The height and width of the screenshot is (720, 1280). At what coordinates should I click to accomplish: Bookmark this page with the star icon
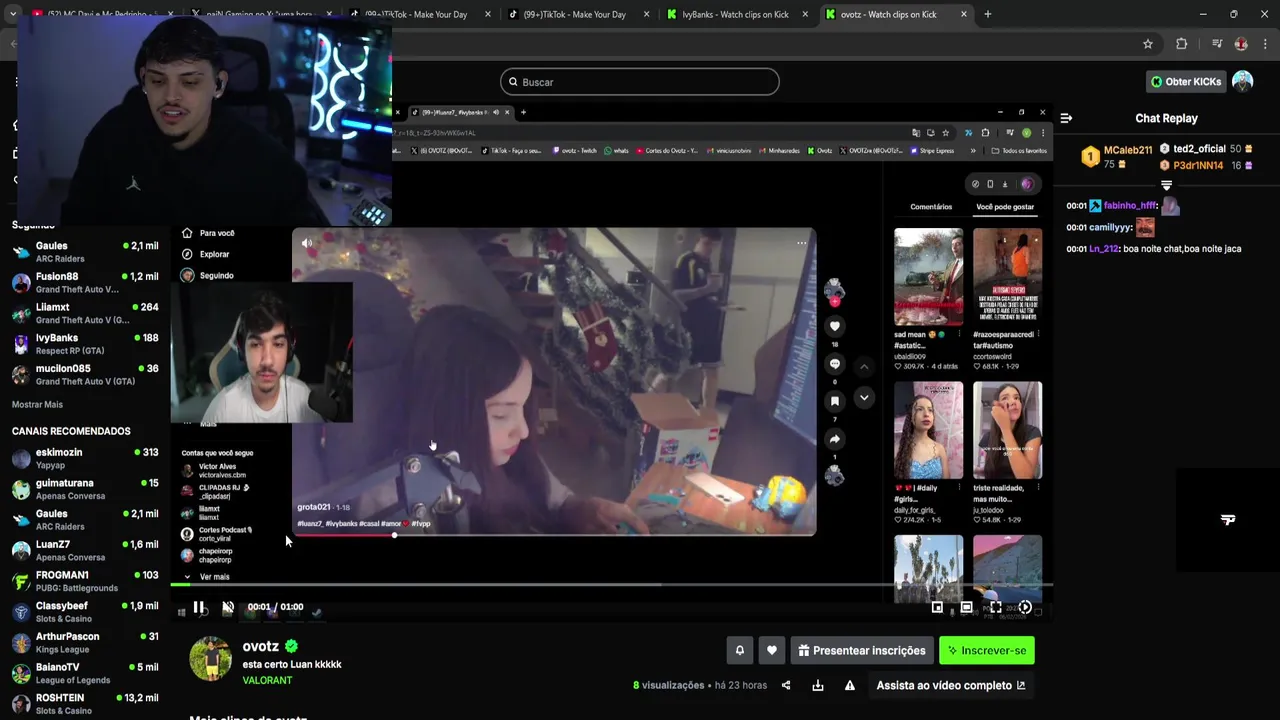point(1148,44)
